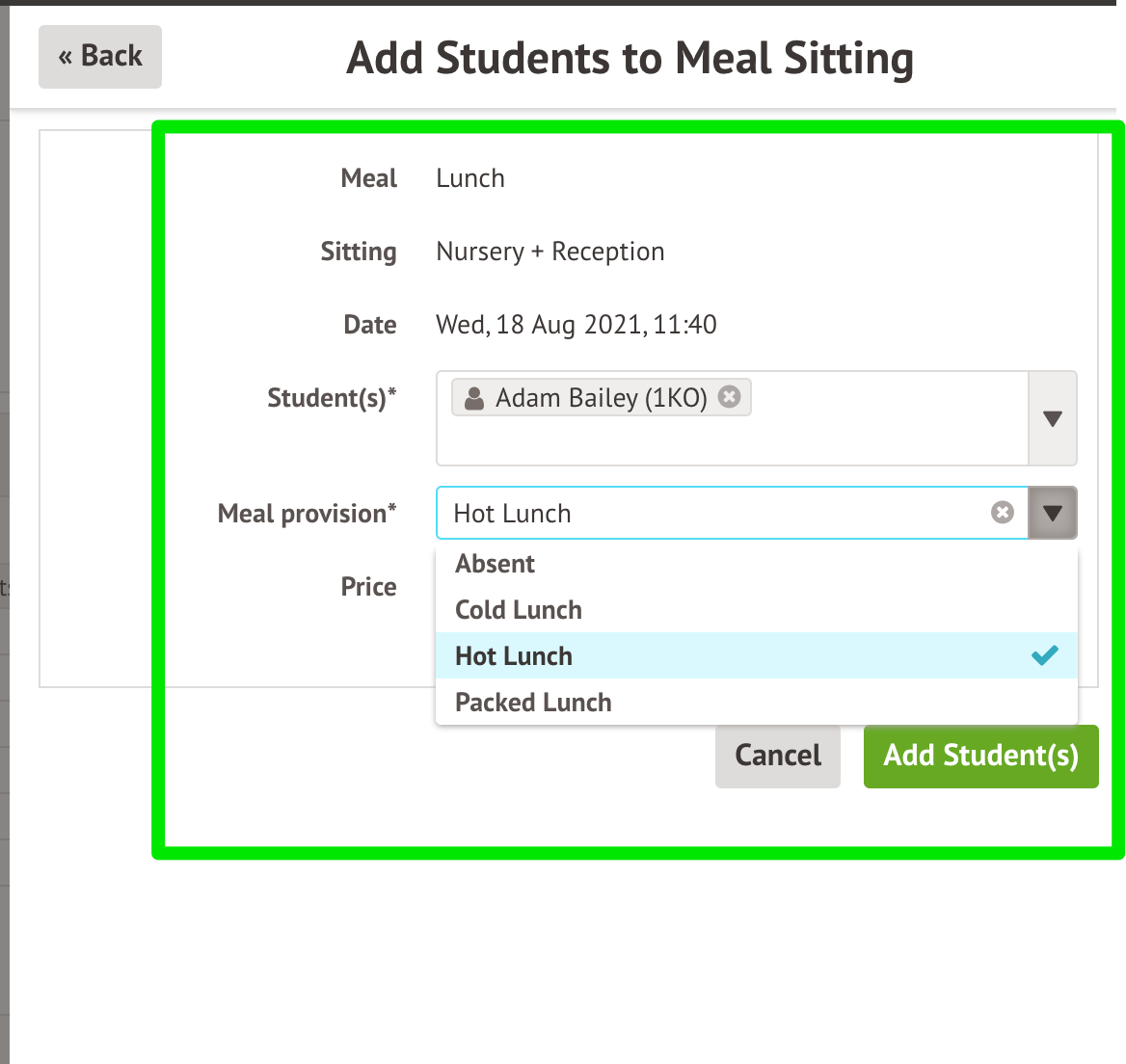Choose the Cold Lunch option

tap(519, 610)
